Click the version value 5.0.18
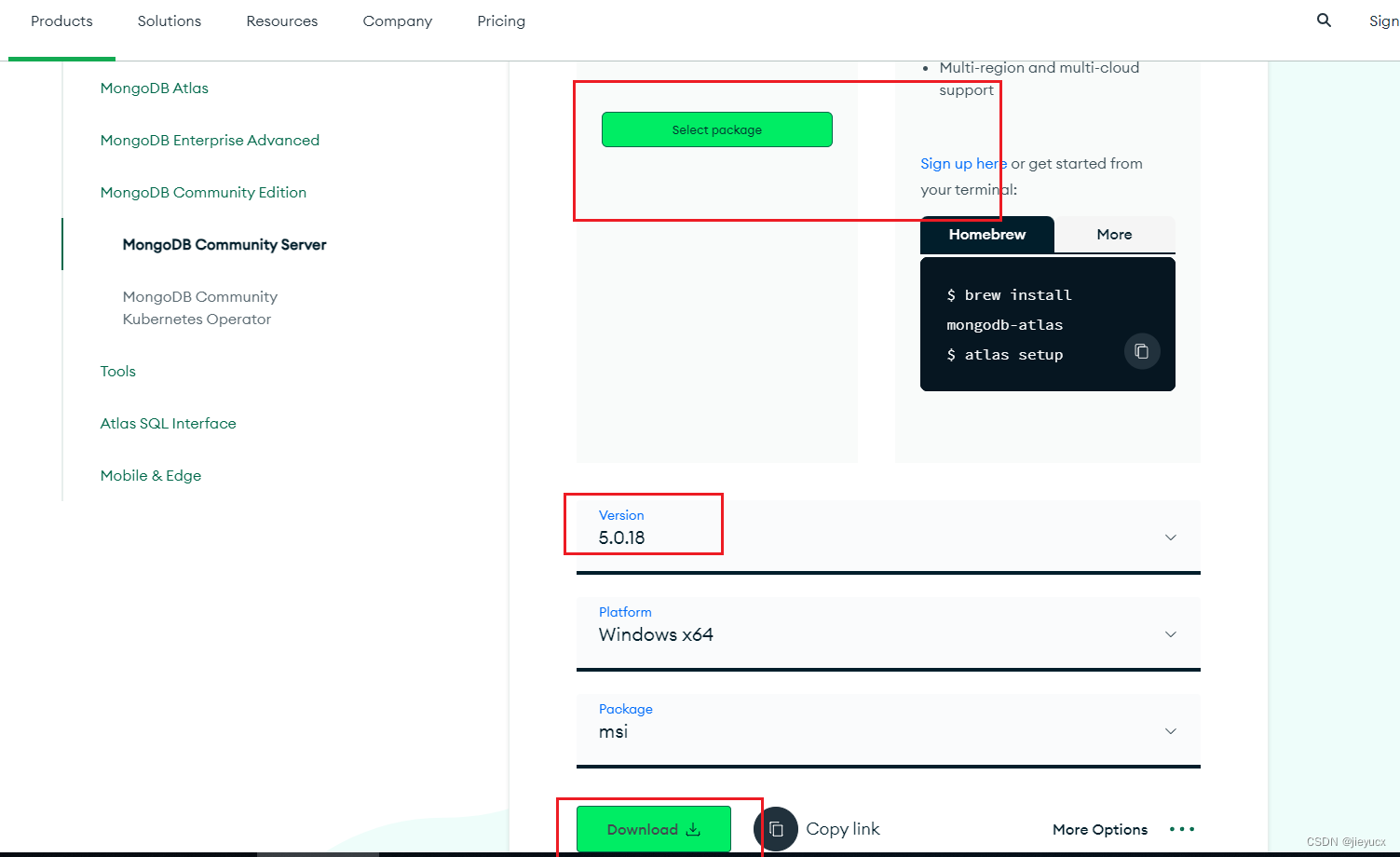This screenshot has height=857, width=1400. tap(622, 537)
